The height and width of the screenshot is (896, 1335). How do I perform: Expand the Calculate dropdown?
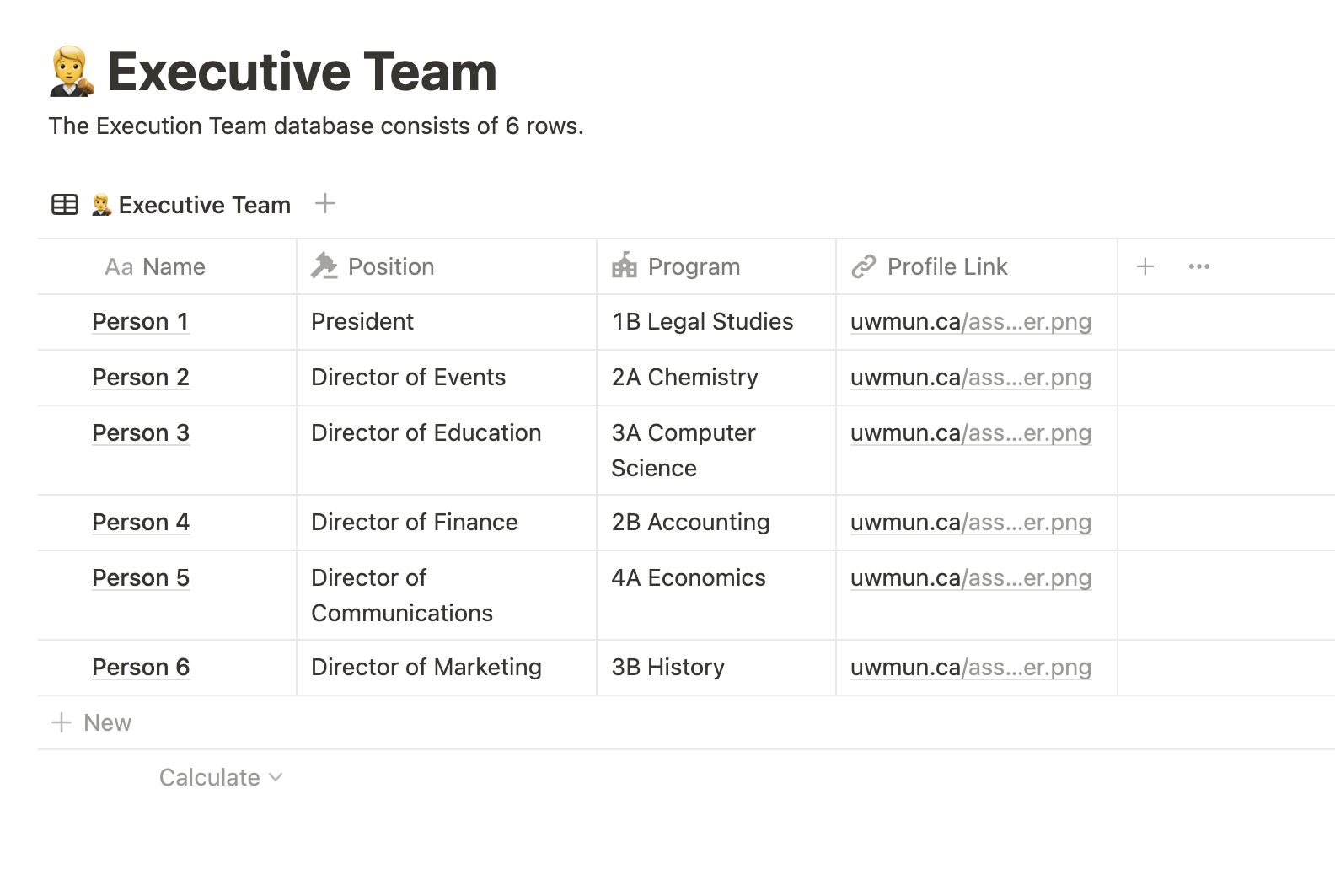[221, 777]
